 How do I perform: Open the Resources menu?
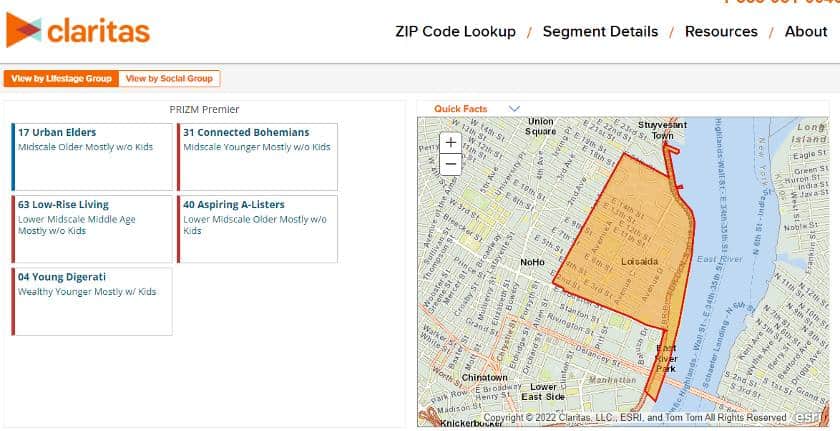721,32
